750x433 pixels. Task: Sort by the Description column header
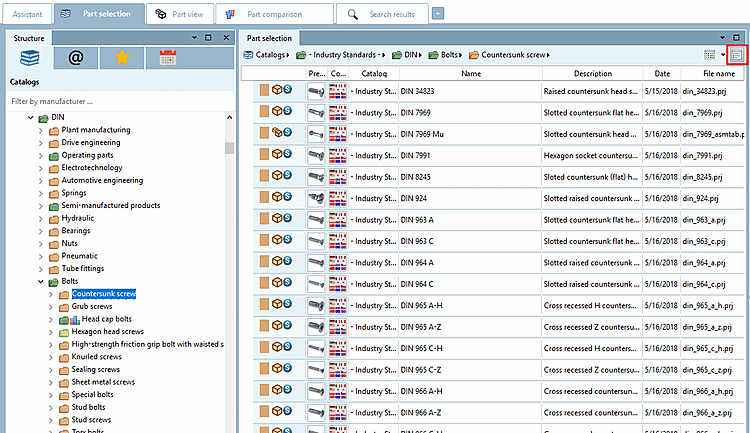[x=593, y=74]
